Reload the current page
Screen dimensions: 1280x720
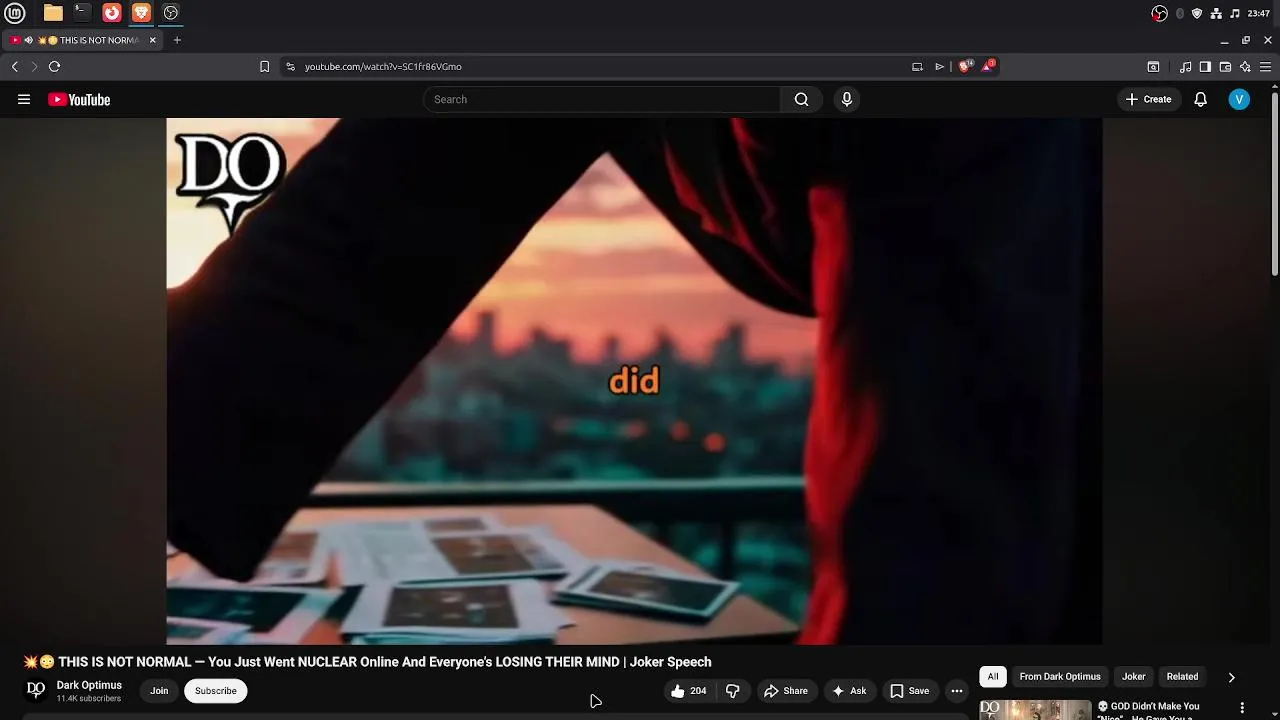54,66
